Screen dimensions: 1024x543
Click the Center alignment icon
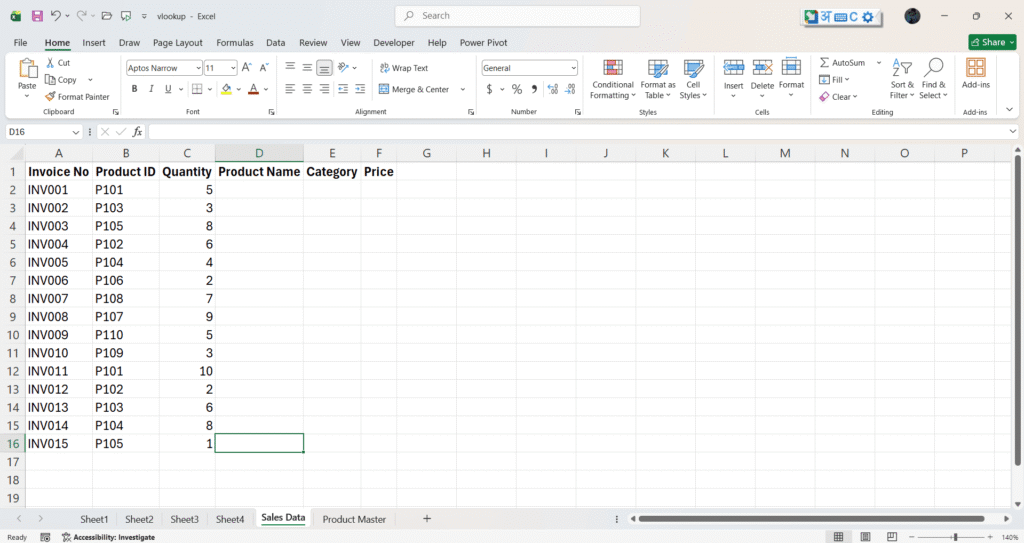307,89
